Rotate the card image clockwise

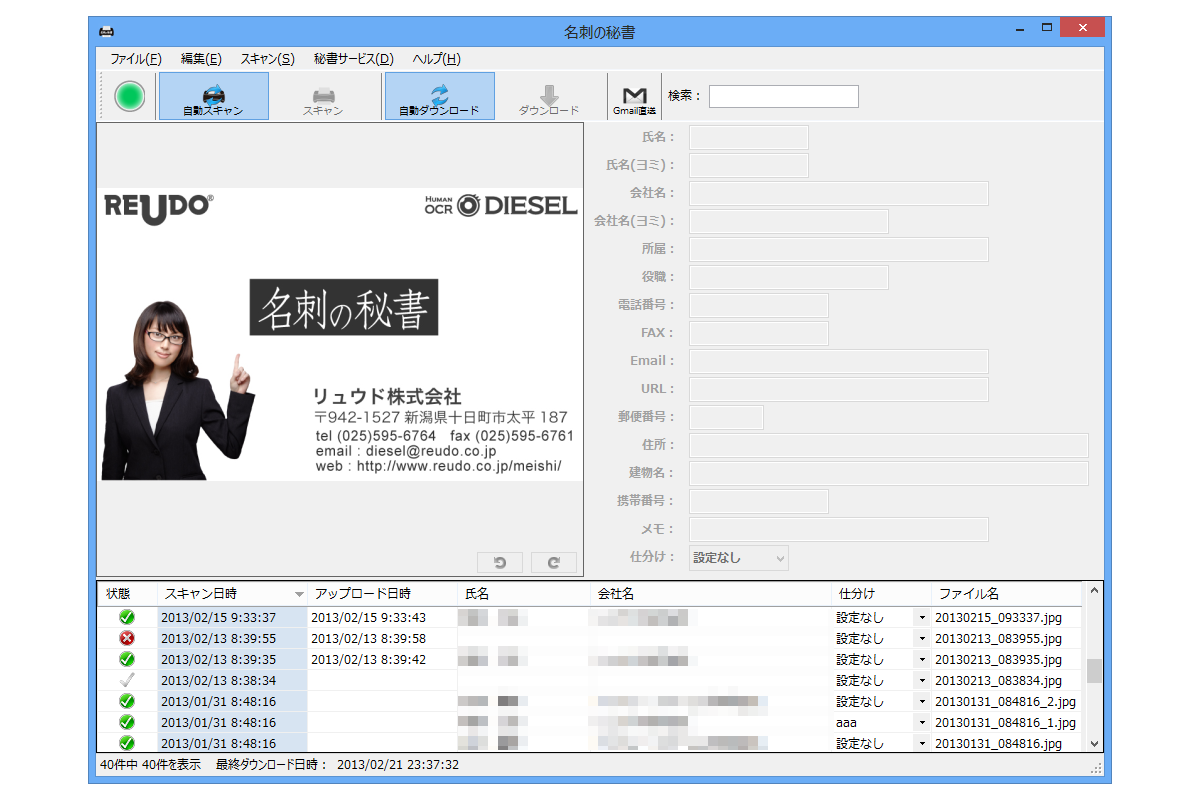pos(554,563)
